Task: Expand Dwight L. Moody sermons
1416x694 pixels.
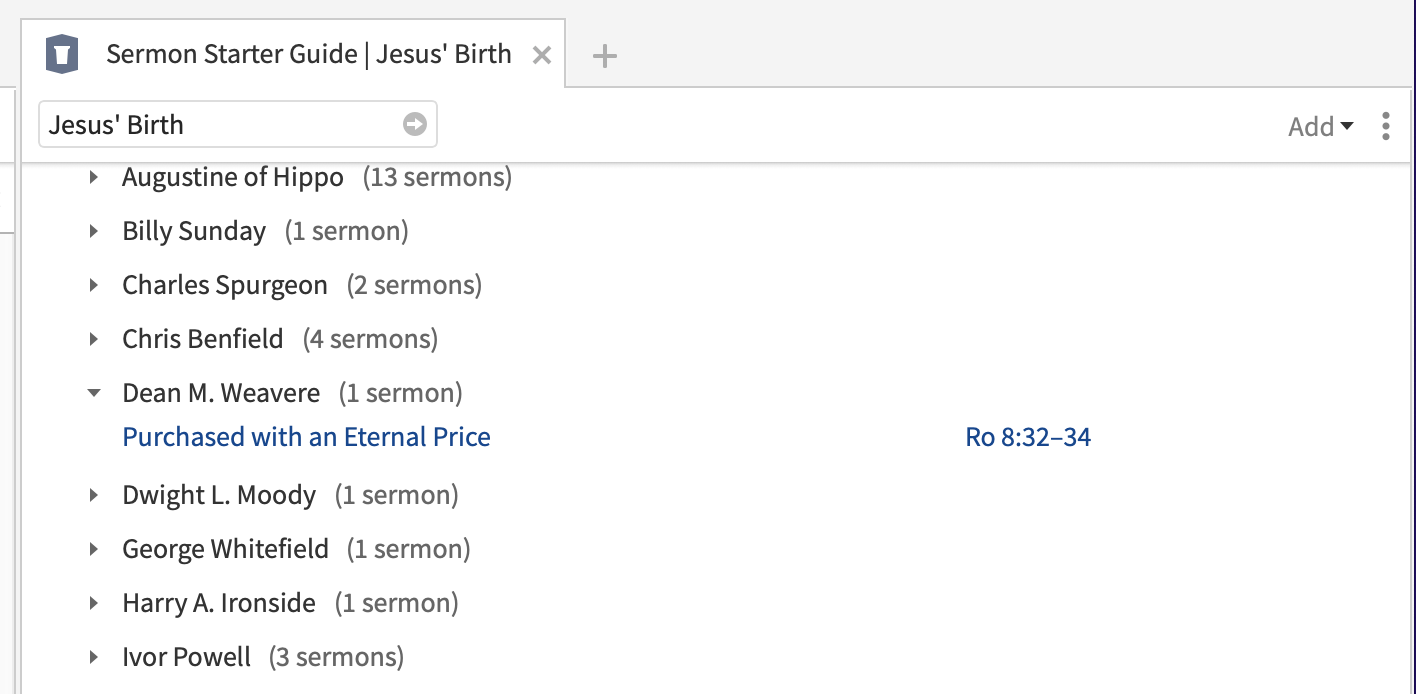Action: pyautogui.click(x=94, y=495)
